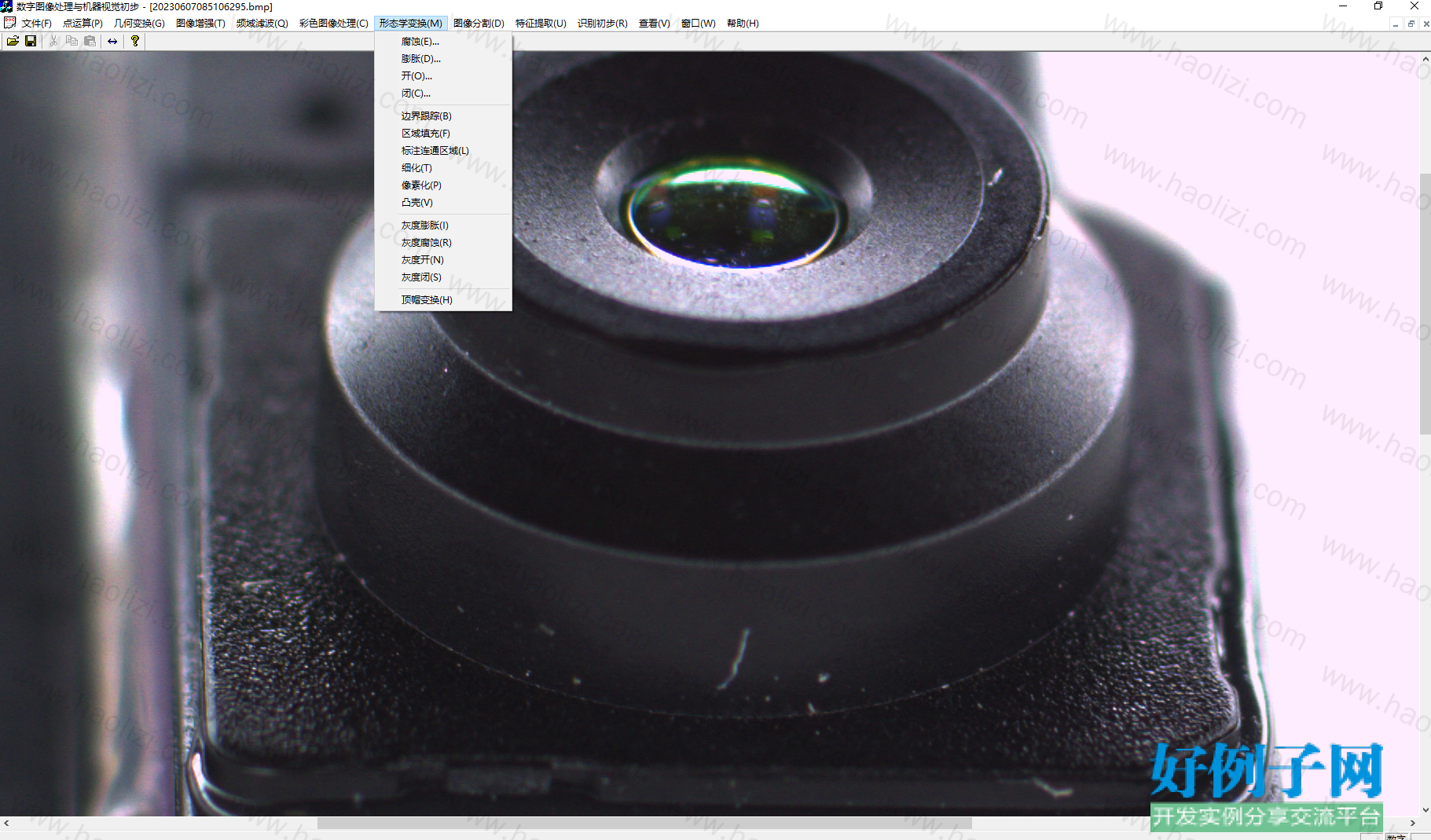This screenshot has width=1431, height=840.
Task: Open the 点运算(P) menu
Action: (x=83, y=23)
